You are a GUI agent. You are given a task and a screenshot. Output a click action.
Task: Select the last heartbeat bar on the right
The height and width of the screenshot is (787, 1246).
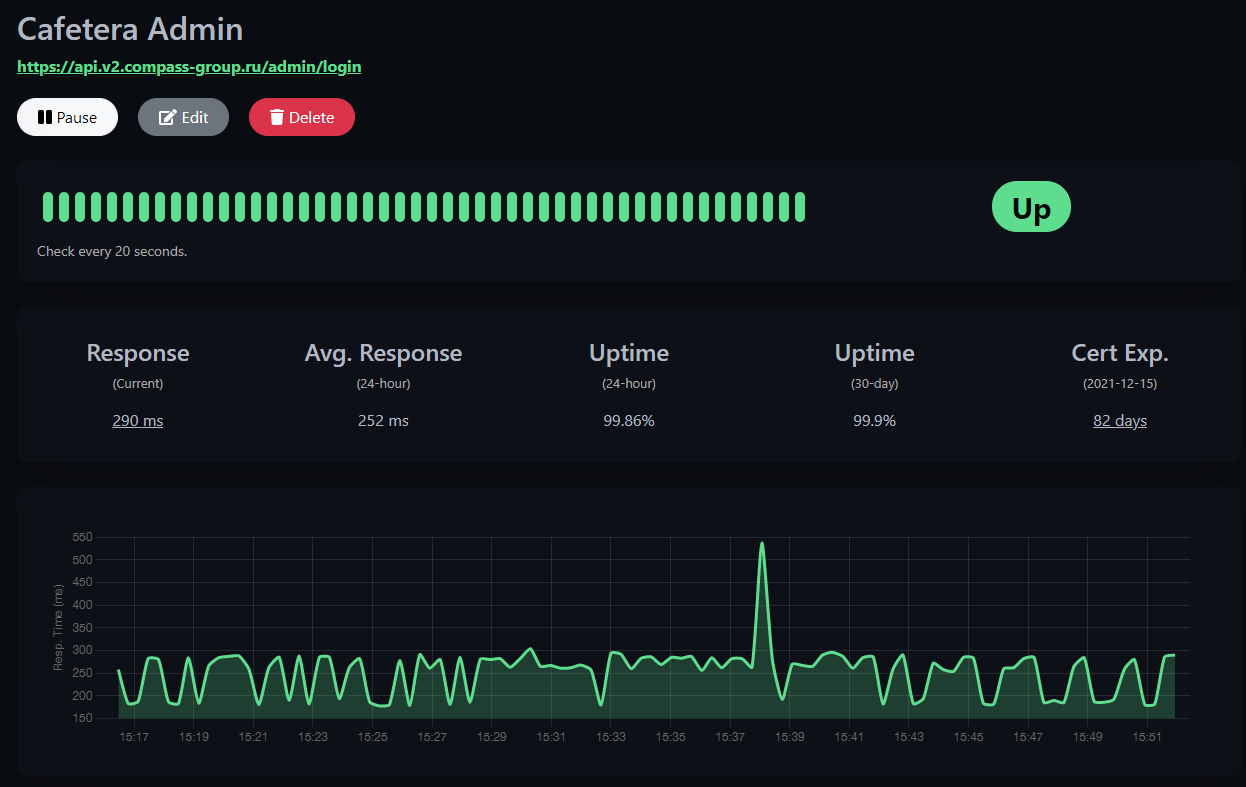tap(799, 207)
